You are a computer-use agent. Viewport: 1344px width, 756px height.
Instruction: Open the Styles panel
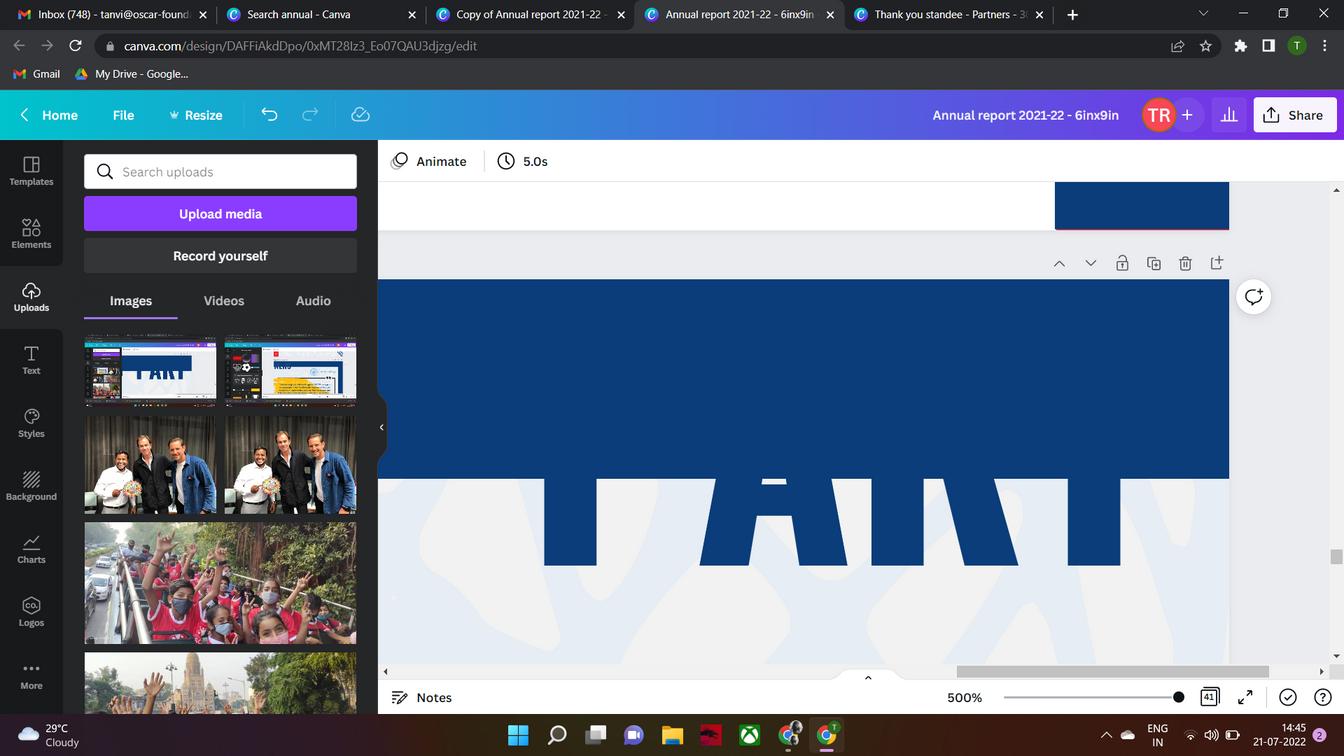31,423
